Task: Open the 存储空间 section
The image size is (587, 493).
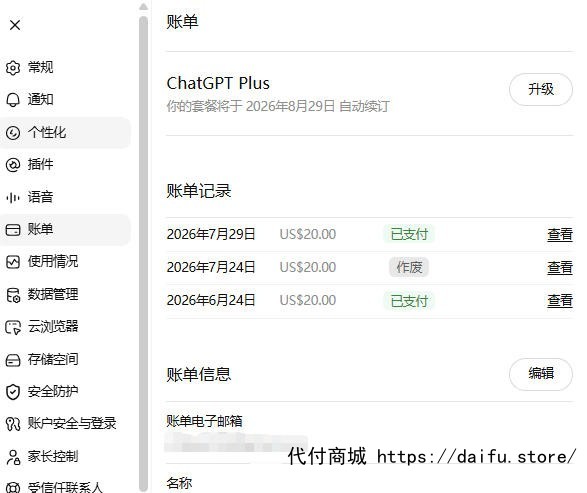Action: pyautogui.click(x=66, y=360)
